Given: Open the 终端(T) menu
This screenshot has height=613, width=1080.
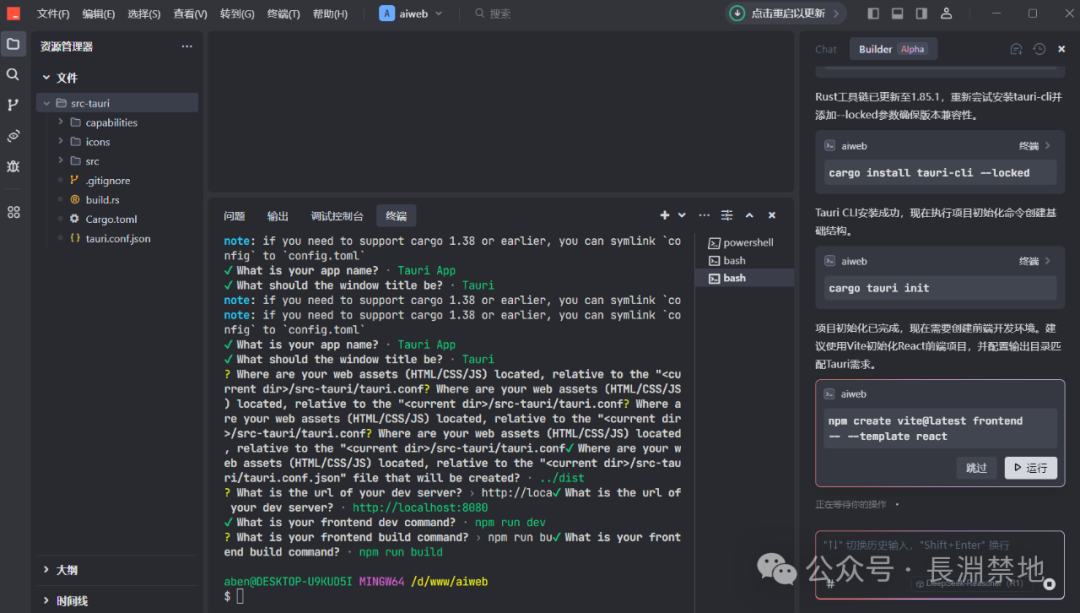Looking at the screenshot, I should (x=283, y=14).
